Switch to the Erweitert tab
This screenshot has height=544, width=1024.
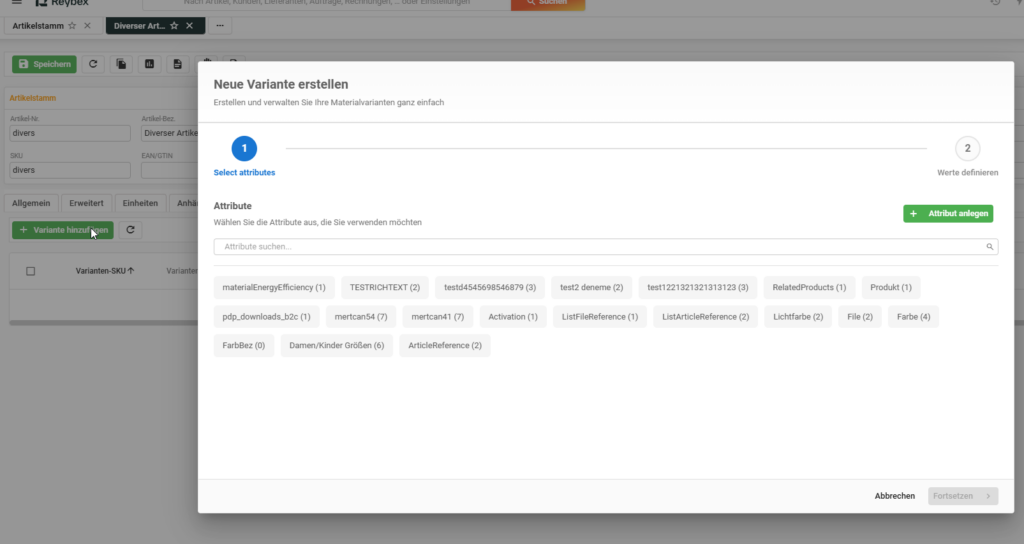coord(86,203)
